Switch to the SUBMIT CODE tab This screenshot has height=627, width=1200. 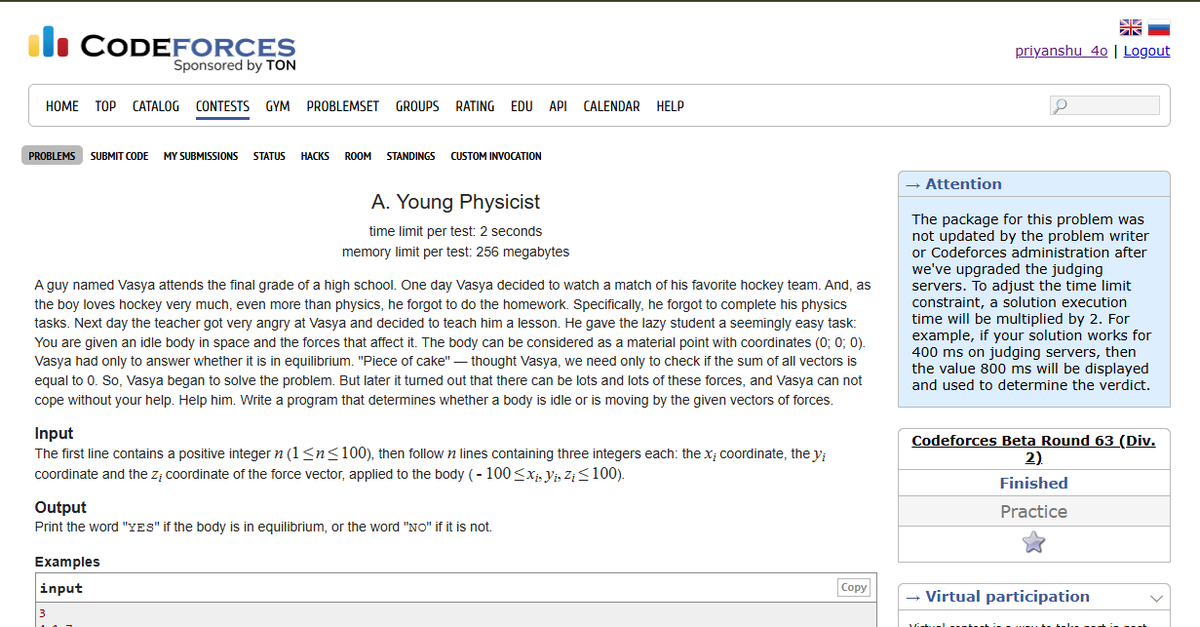point(119,156)
